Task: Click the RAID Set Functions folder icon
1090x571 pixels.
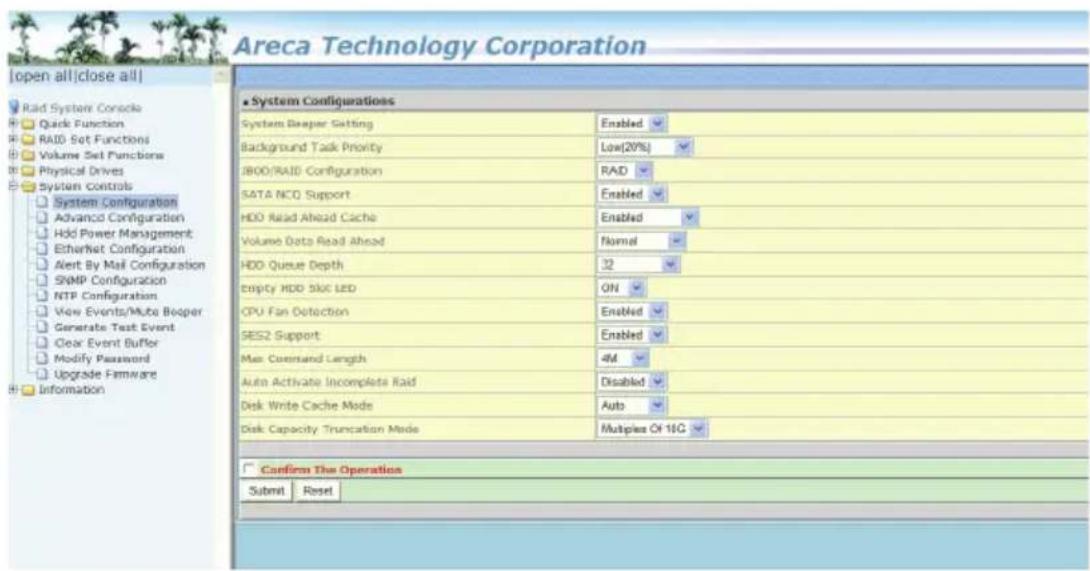Action: click(x=29, y=140)
